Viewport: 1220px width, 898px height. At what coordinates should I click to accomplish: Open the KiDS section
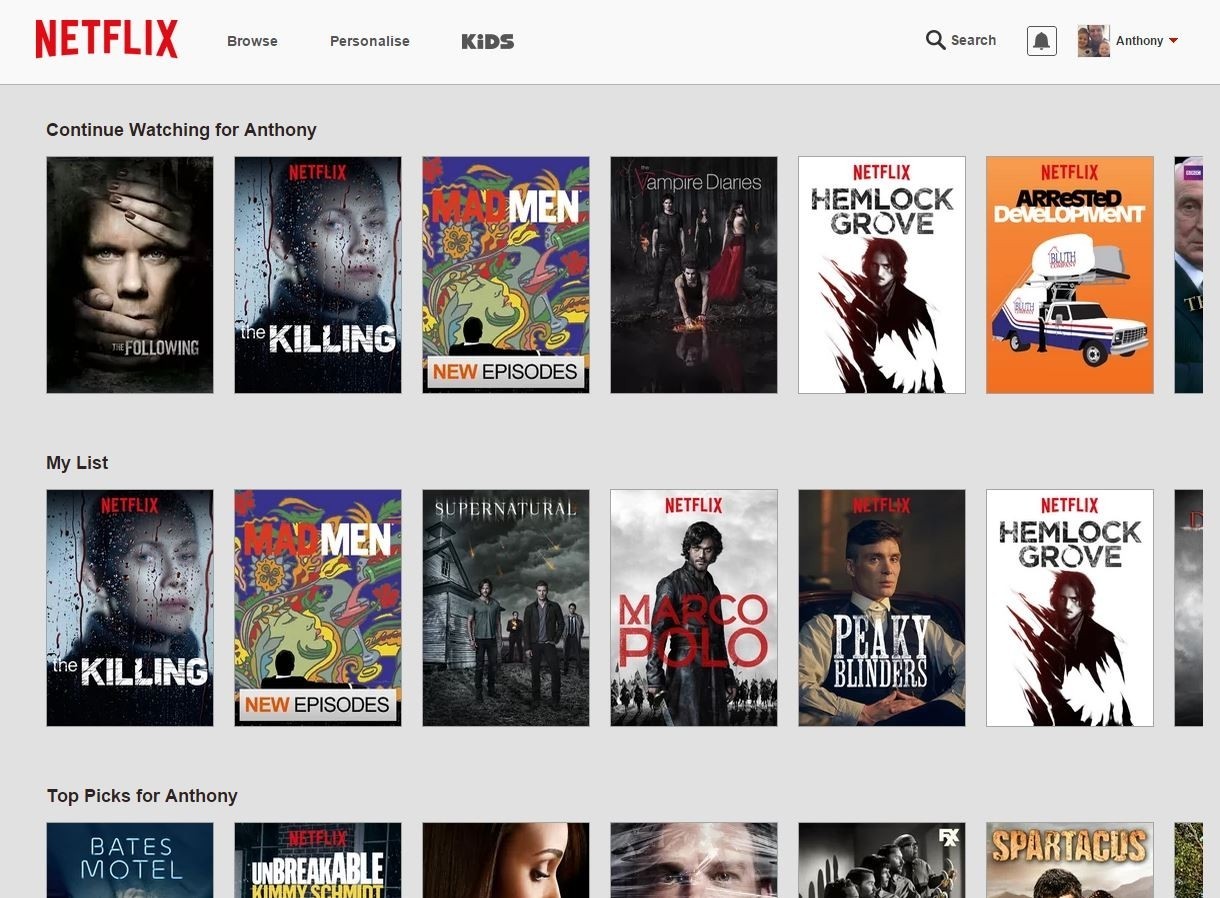(x=487, y=41)
